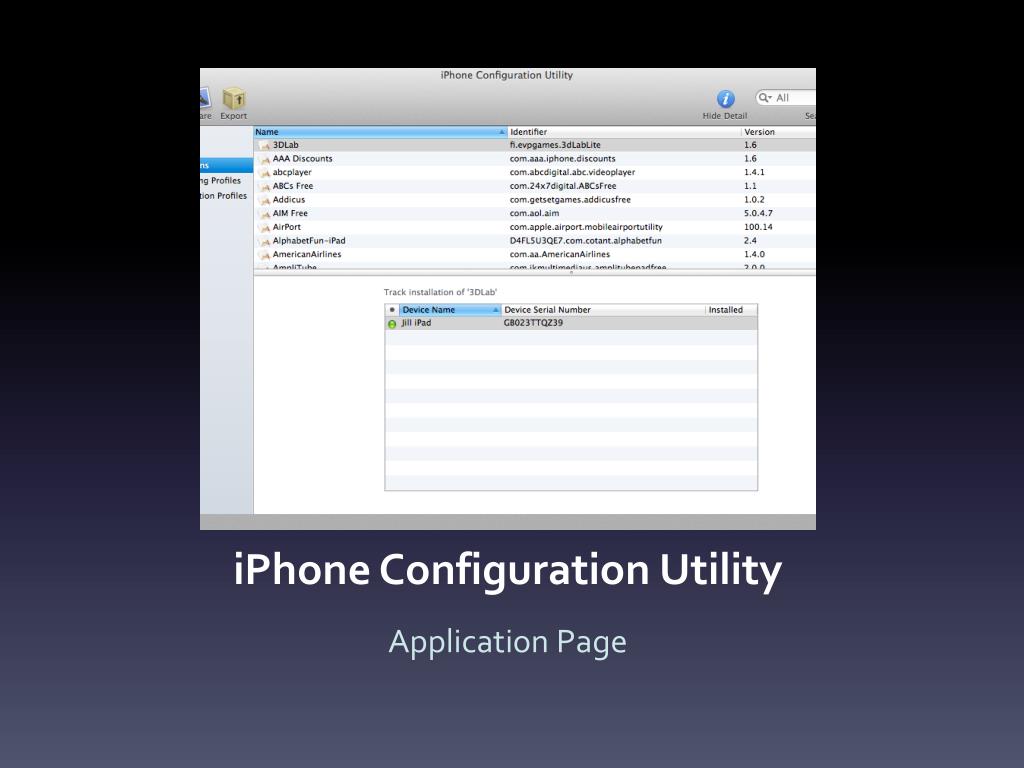Select the AIM Free application row
The image size is (1024, 768).
tap(534, 214)
